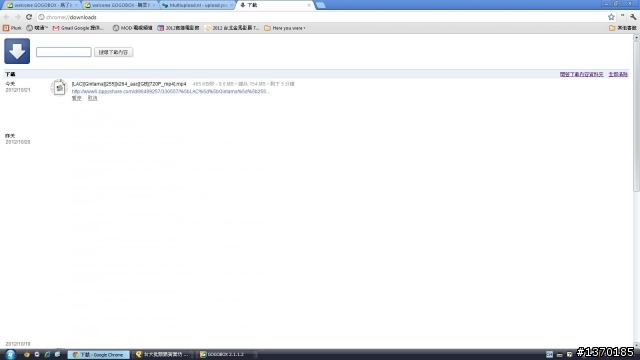
Task: Open the zippyshare source URL link
Action: point(171,91)
